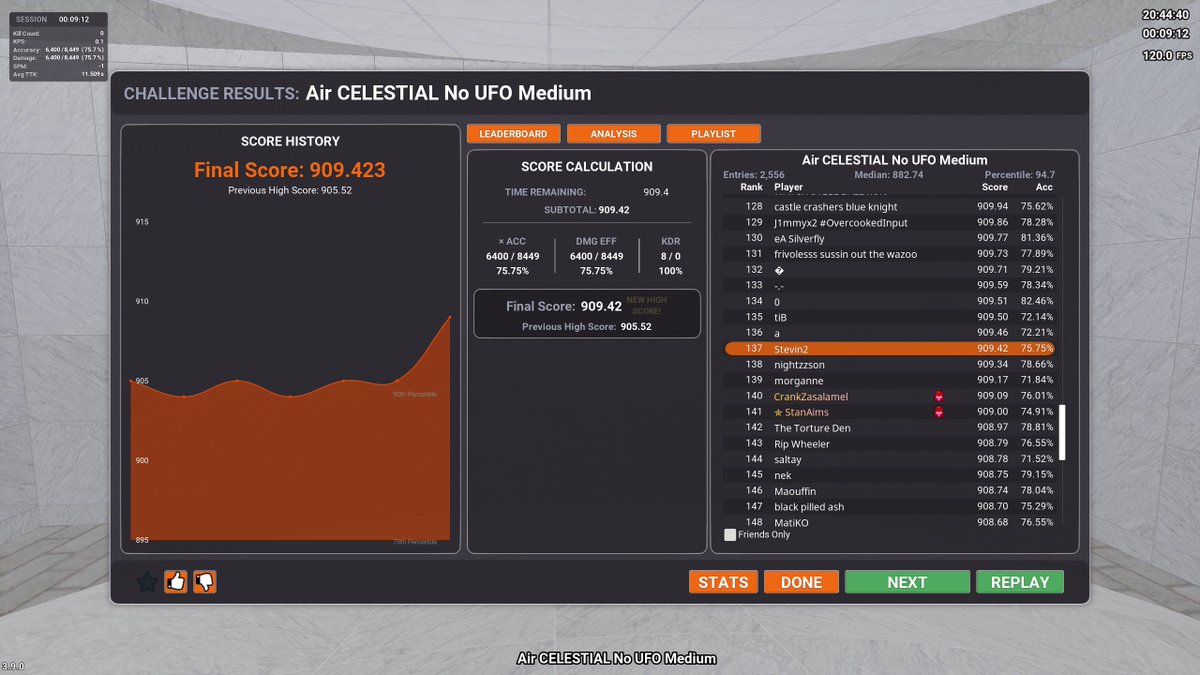Click the Acc column header
The image size is (1200, 675).
pyautogui.click(x=1044, y=187)
